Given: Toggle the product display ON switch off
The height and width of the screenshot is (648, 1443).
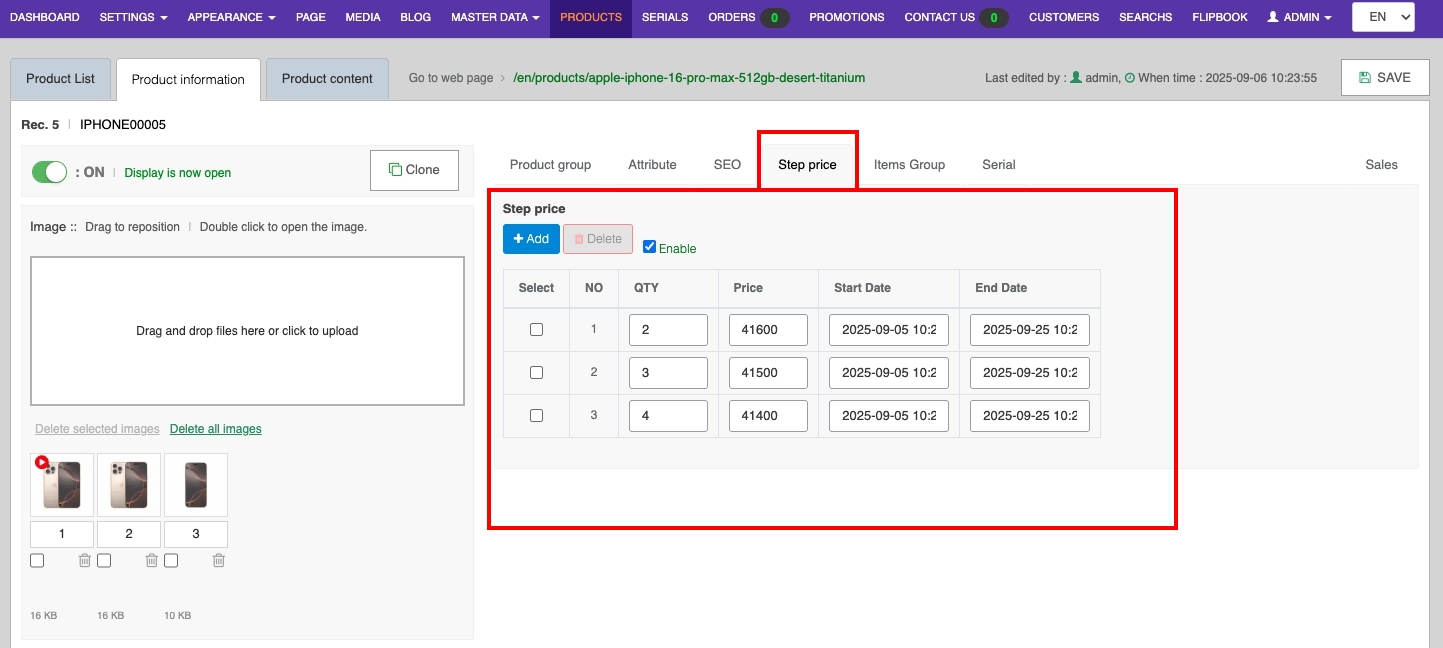Looking at the screenshot, I should 49,172.
